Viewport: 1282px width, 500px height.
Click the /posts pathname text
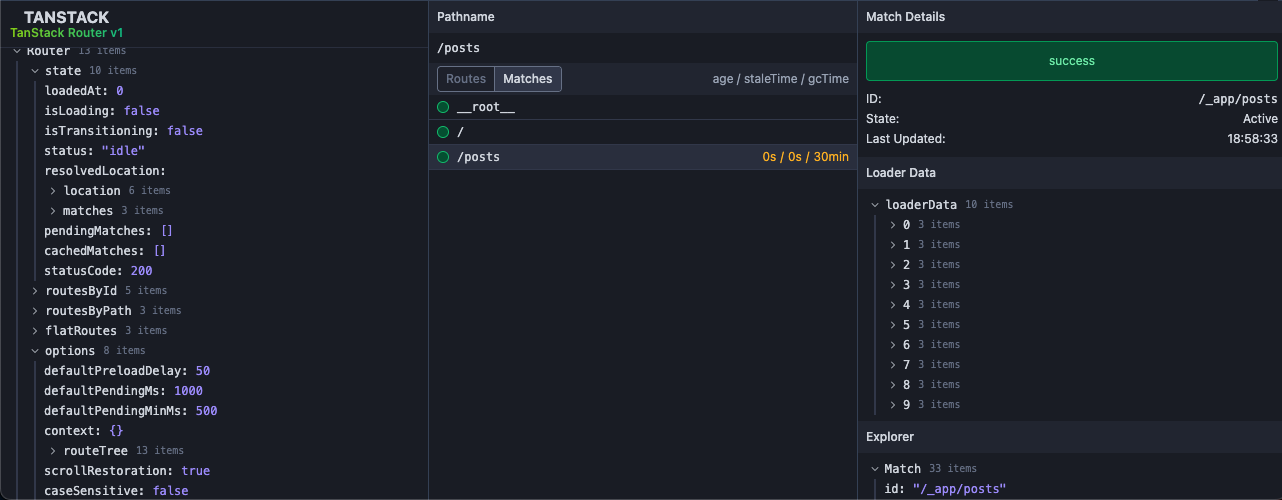457,48
